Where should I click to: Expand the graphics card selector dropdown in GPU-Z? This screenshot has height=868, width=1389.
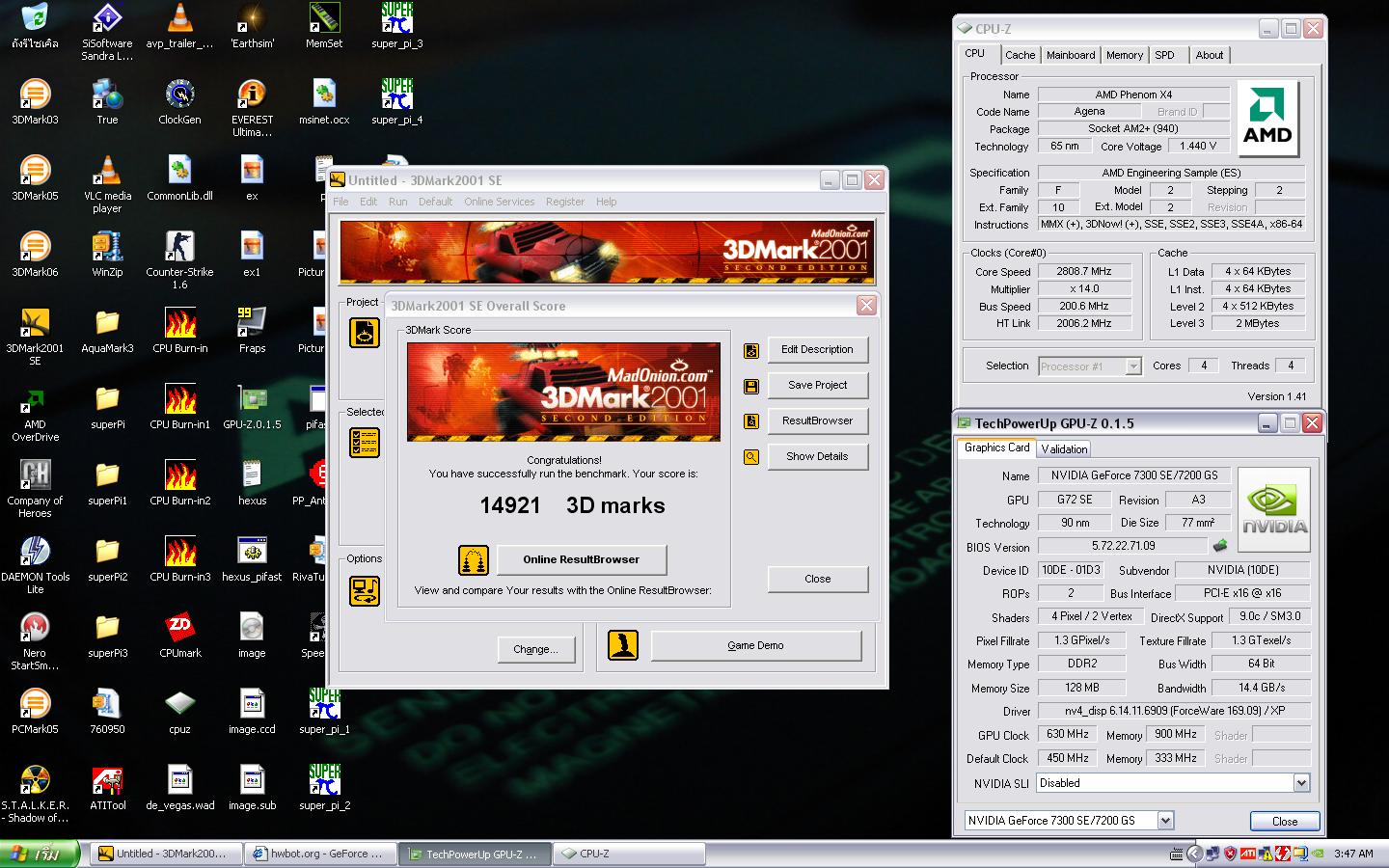pos(1165,821)
